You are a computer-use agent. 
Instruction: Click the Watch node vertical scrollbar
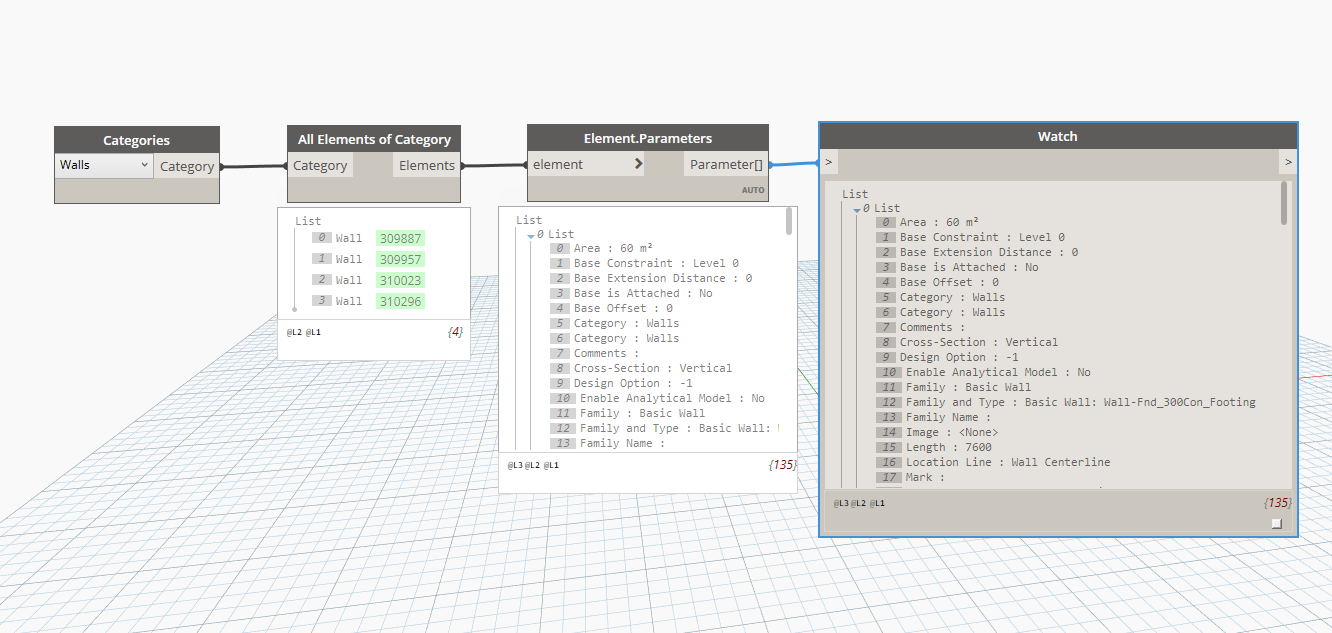1284,203
